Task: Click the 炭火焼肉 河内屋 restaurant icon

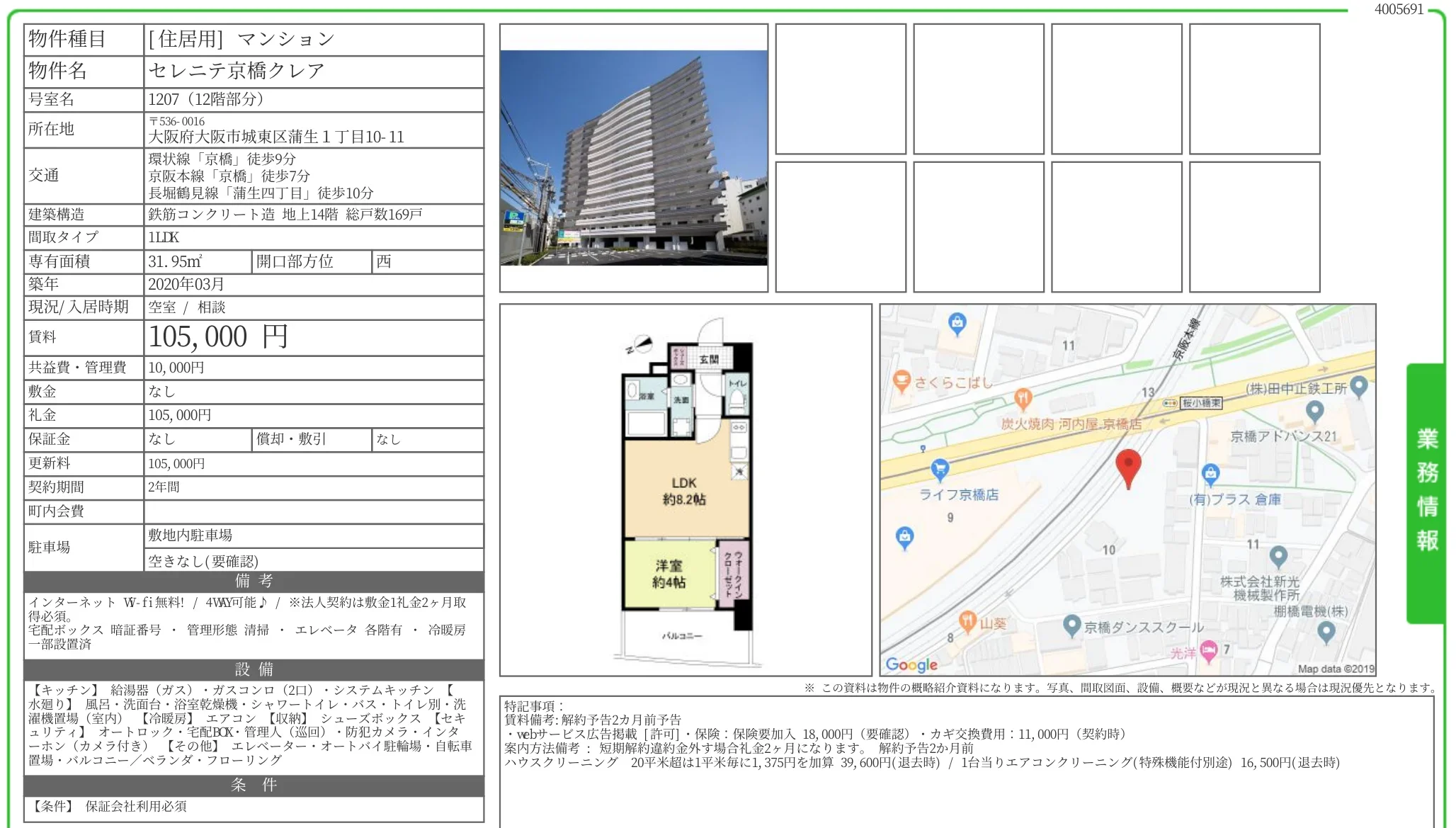Action: tap(1023, 398)
